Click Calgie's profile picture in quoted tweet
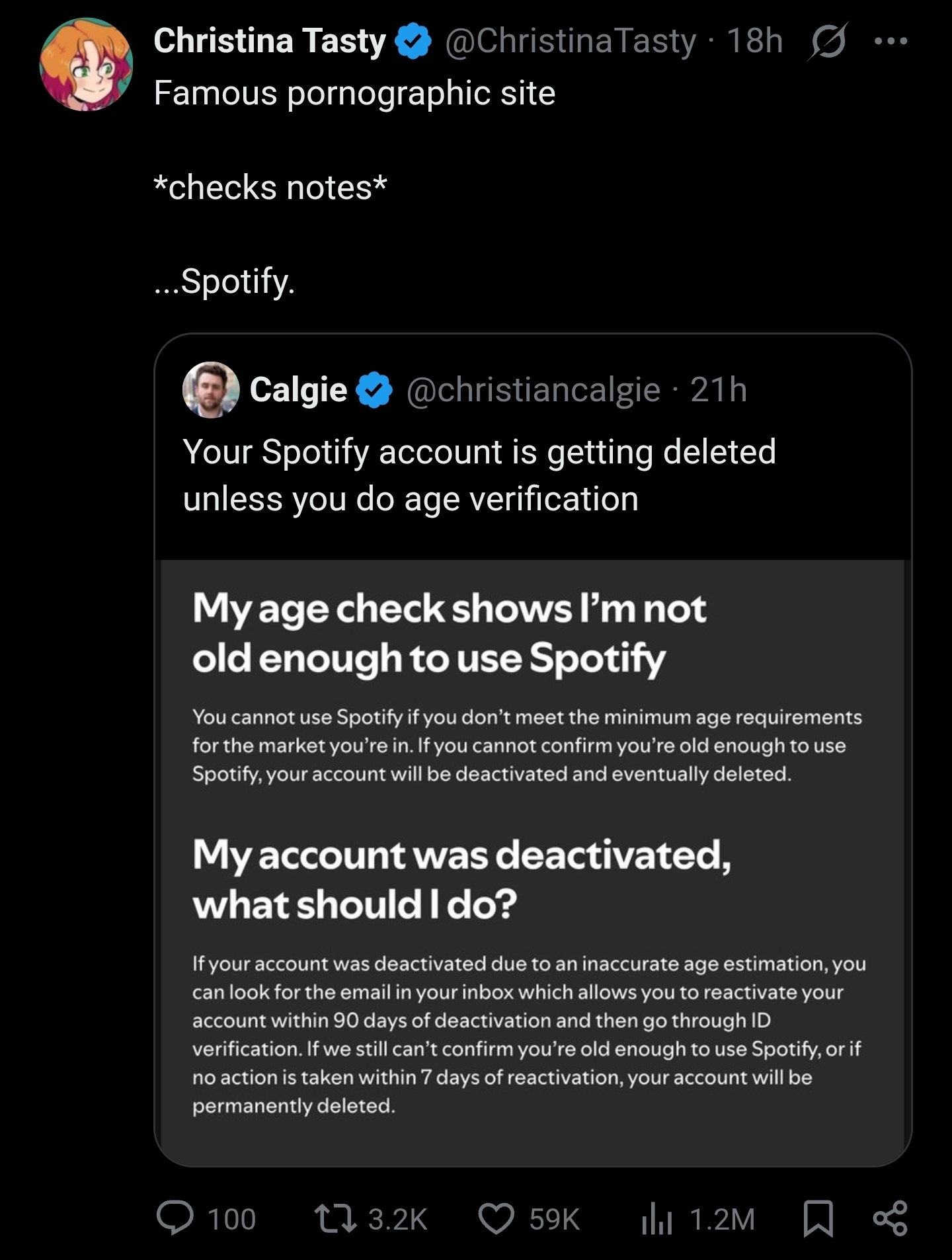The height and width of the screenshot is (1260, 952). (x=211, y=390)
